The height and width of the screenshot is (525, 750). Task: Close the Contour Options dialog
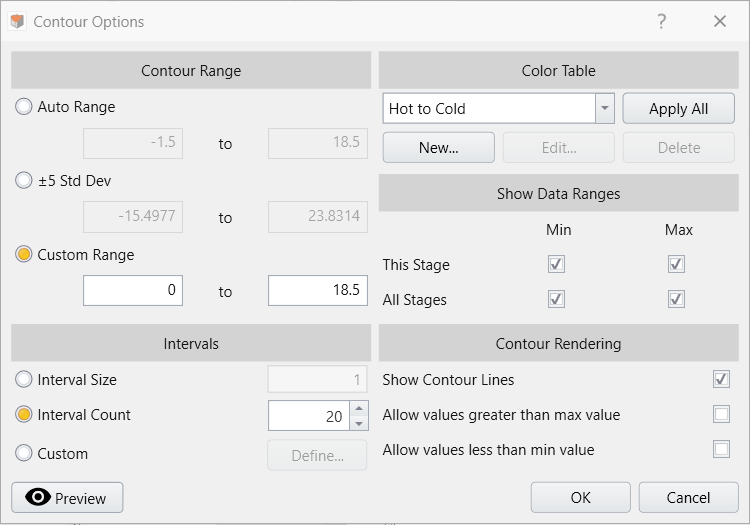[x=720, y=21]
